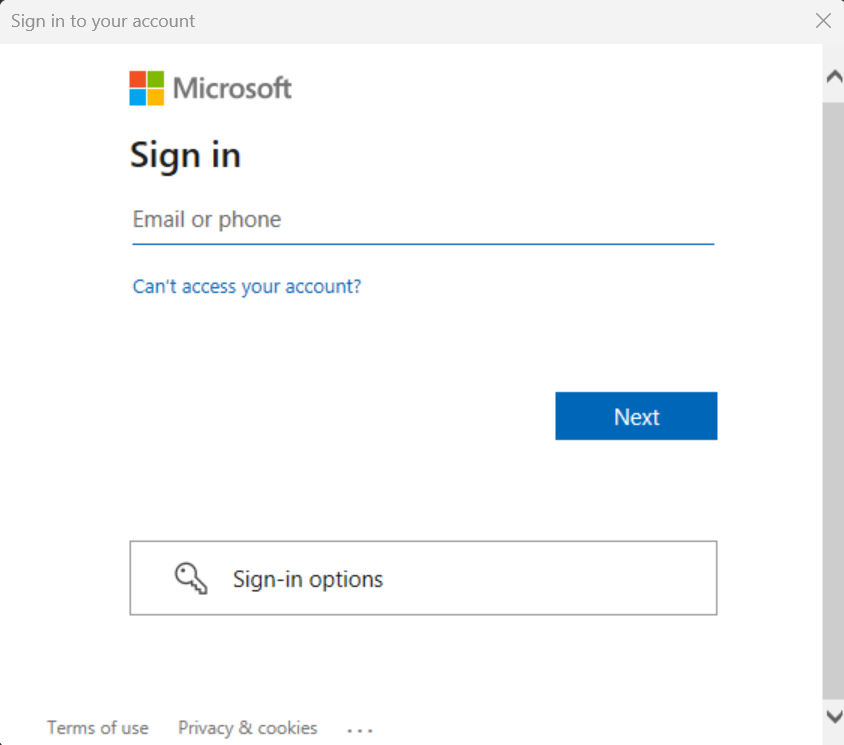This screenshot has height=745, width=844.
Task: Click the window title text in title bar
Action: pos(103,21)
